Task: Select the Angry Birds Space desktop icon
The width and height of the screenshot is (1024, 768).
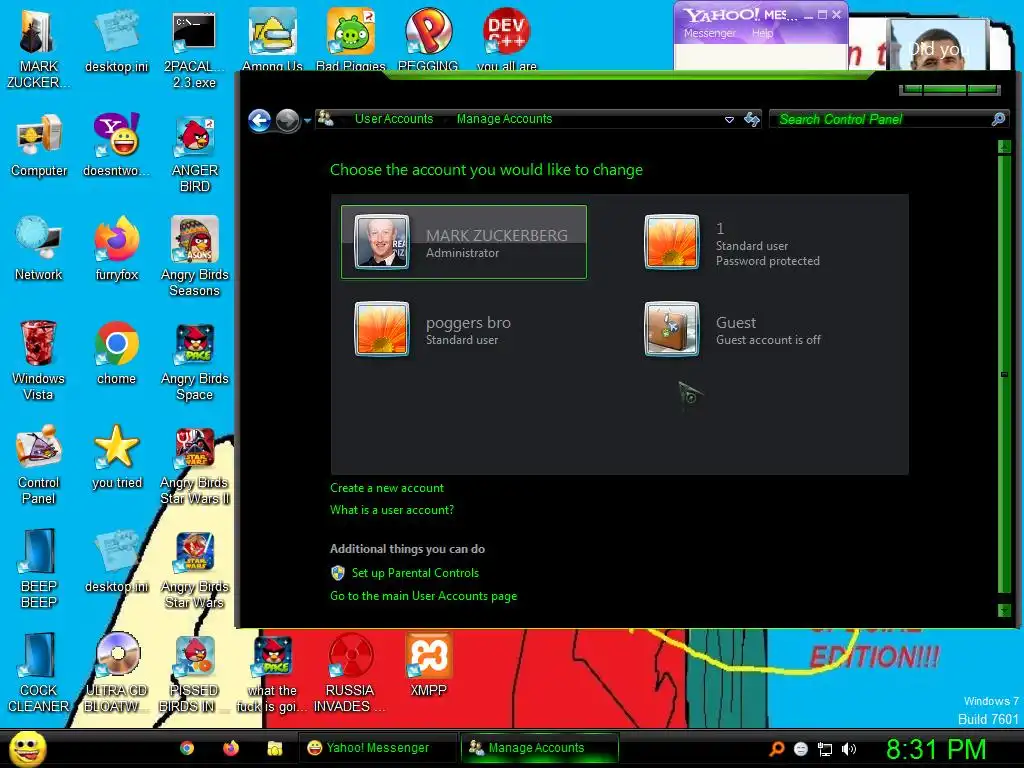Action: pos(194,360)
